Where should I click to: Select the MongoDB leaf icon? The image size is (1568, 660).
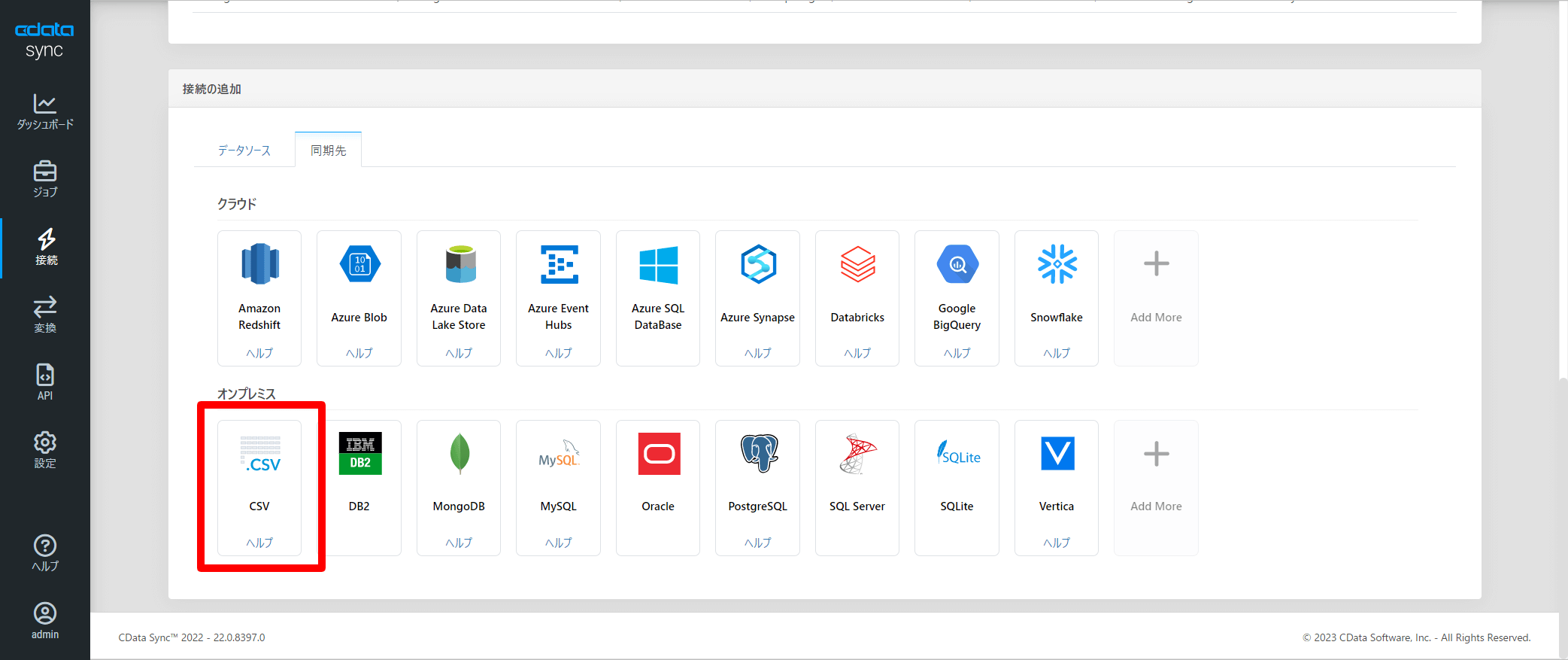coord(459,454)
